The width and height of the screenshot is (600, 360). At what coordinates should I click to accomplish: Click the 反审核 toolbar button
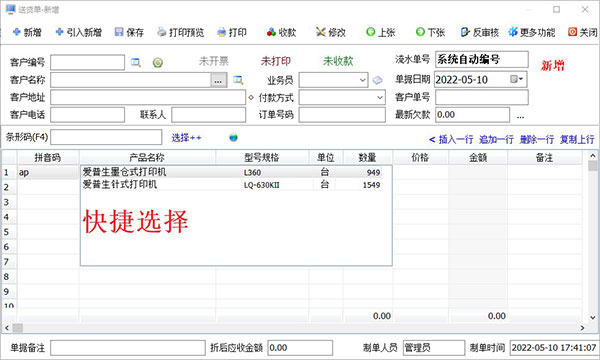coord(480,33)
